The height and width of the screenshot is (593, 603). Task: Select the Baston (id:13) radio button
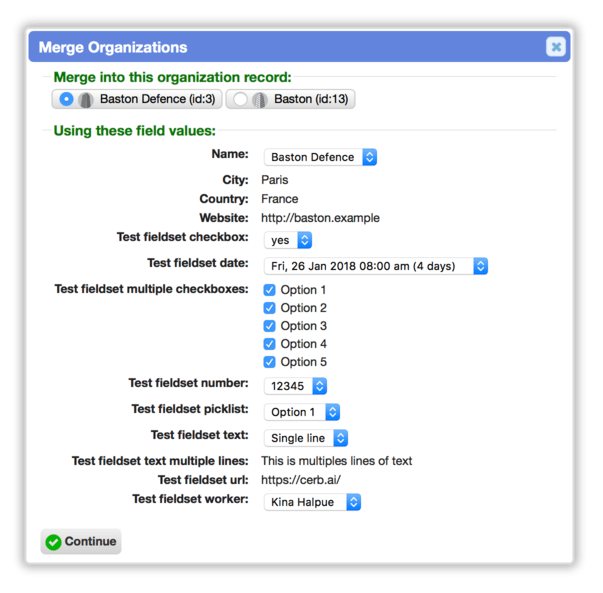pos(240,99)
